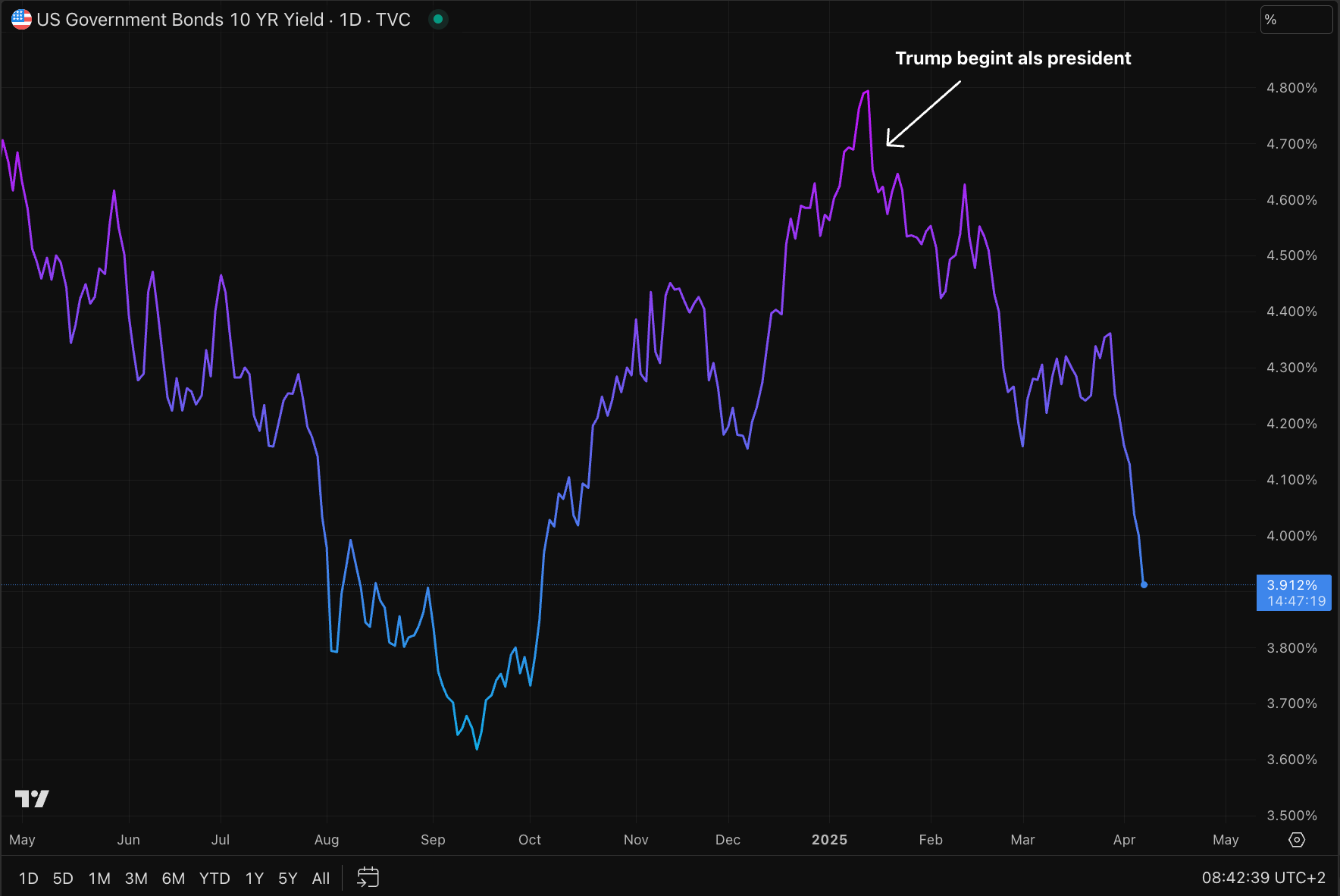Click the green market status dot
The image size is (1340, 896).
coord(438,20)
